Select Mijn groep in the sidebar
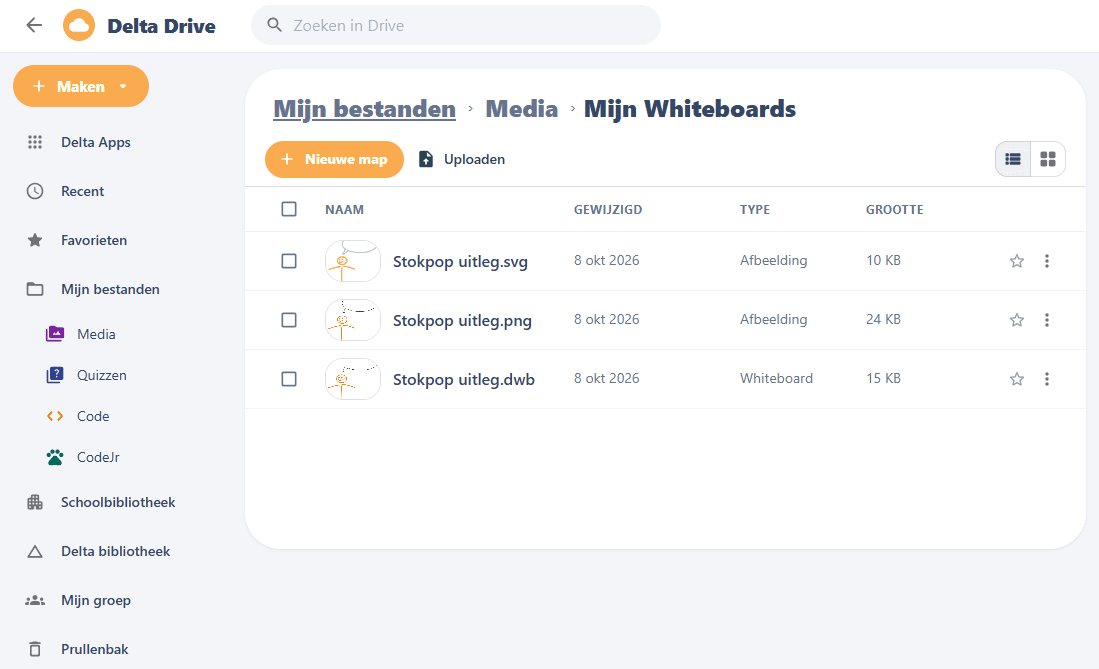This screenshot has height=669, width=1099. click(96, 600)
